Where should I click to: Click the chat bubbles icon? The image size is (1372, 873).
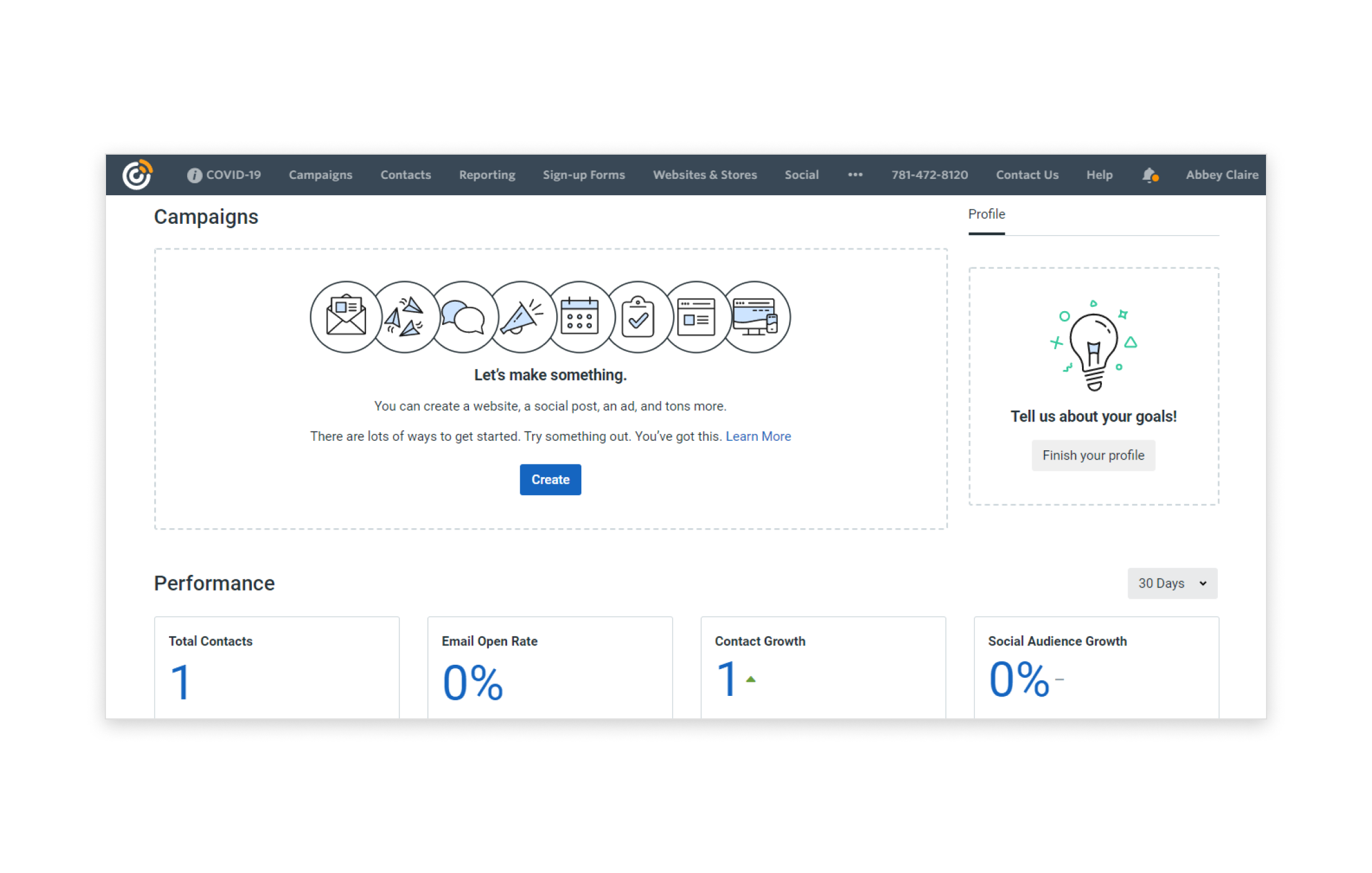(x=463, y=317)
